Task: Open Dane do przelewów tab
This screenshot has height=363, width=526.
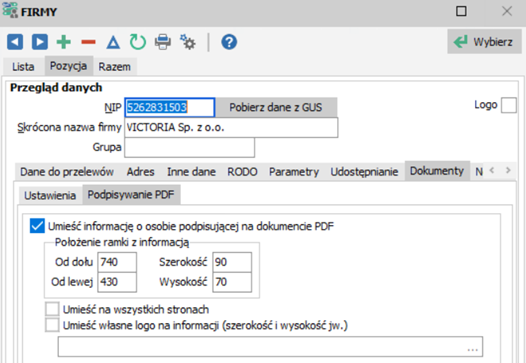Action: click(x=67, y=172)
